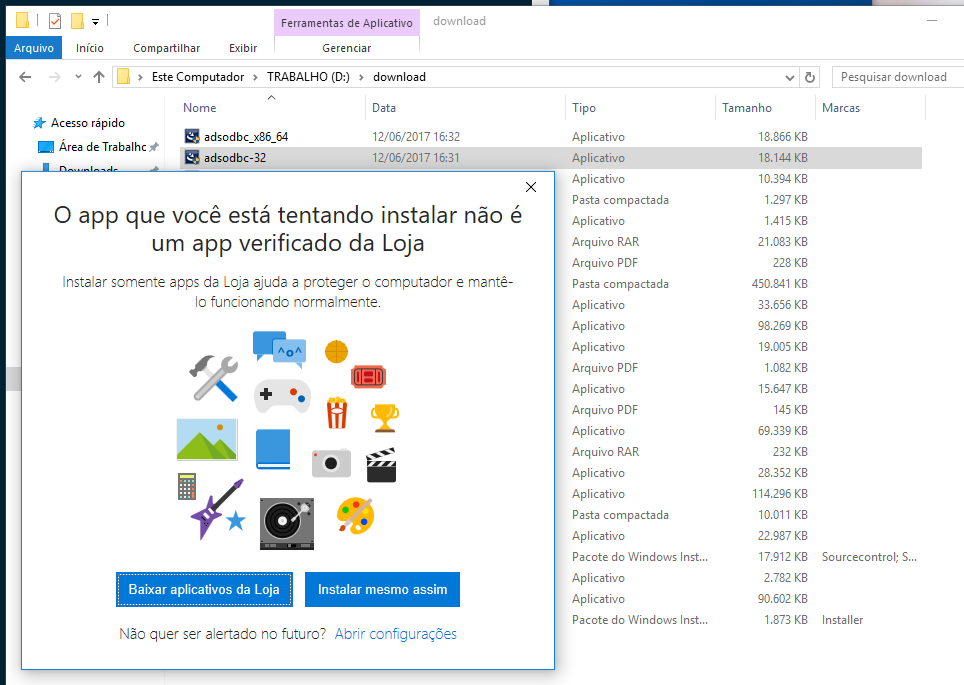Go forward with the forward arrow
This screenshot has width=964, height=685.
(x=55, y=77)
